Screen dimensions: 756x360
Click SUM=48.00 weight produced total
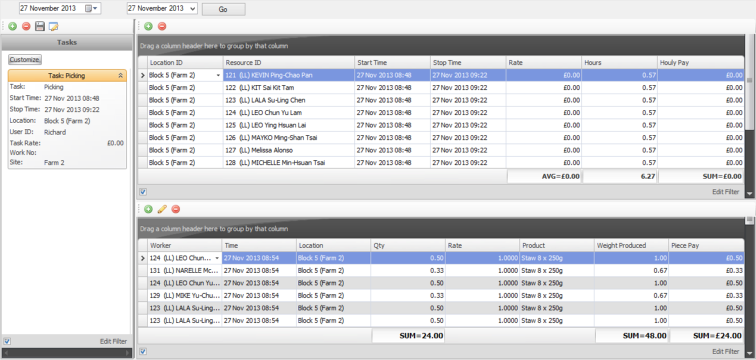pos(631,335)
